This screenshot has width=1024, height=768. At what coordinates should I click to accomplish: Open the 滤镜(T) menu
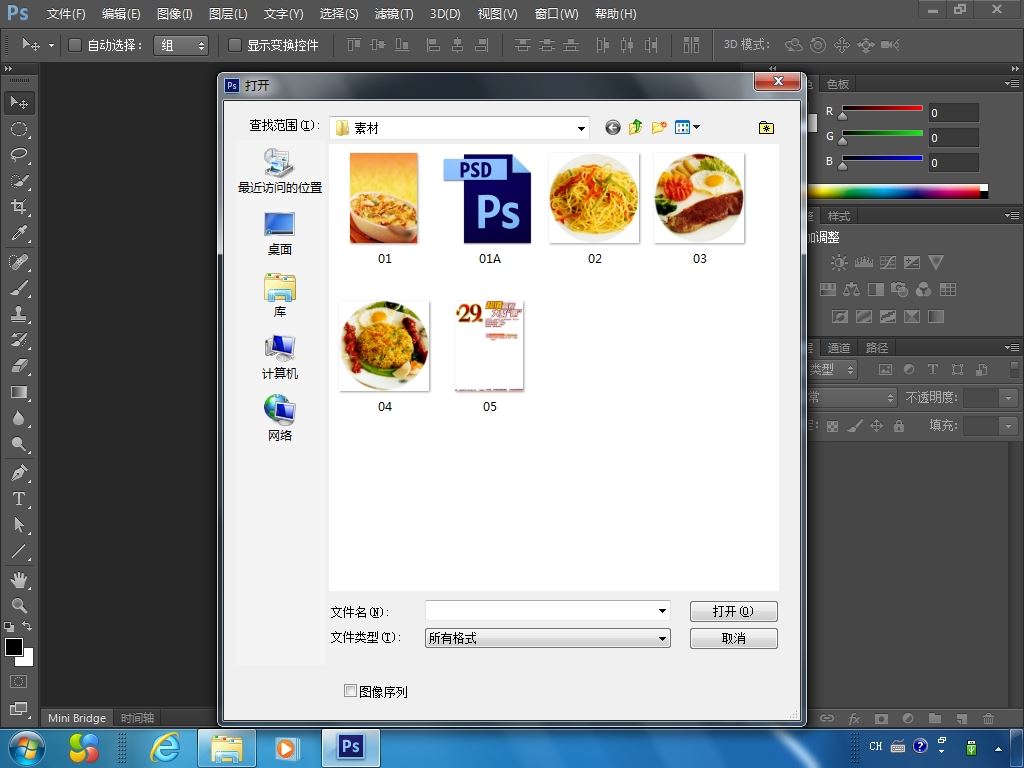(394, 14)
